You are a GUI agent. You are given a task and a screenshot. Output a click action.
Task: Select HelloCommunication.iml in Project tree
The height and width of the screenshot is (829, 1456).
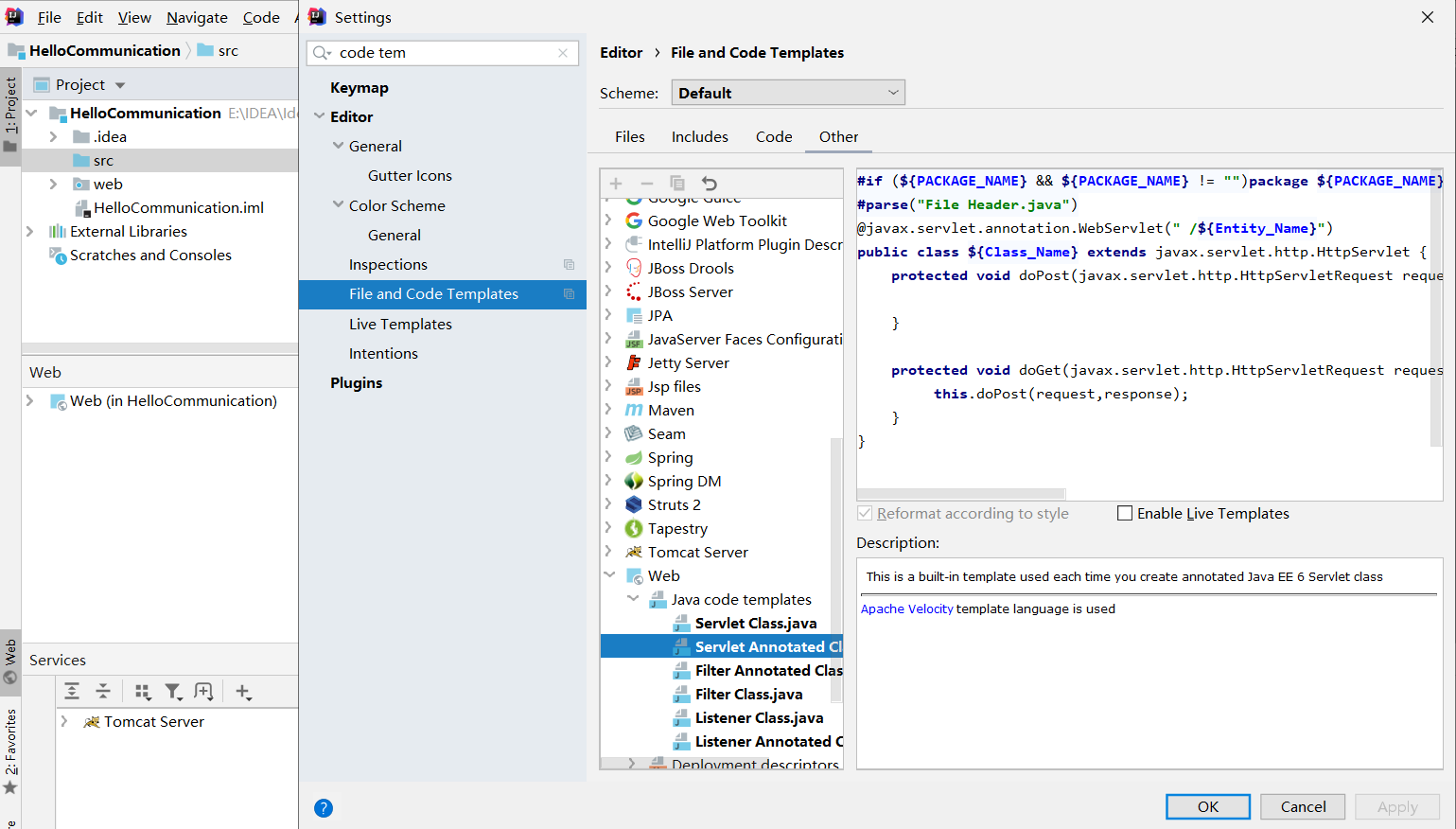(179, 207)
